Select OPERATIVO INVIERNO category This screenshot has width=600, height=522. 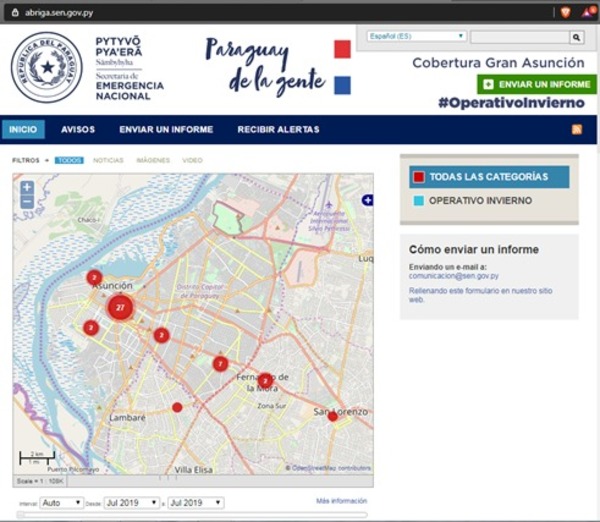[x=480, y=201]
